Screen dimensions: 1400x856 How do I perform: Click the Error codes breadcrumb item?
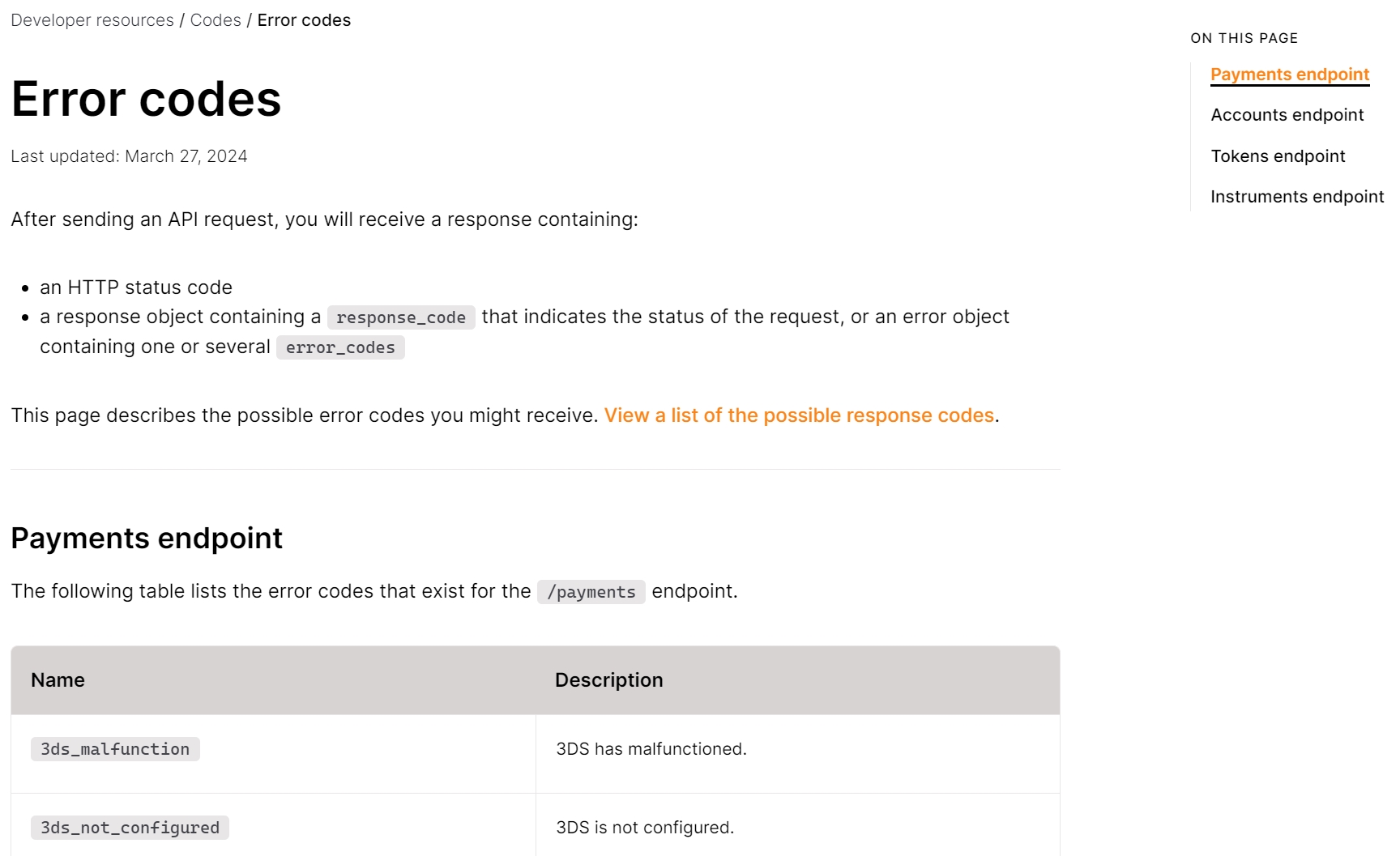coord(304,20)
